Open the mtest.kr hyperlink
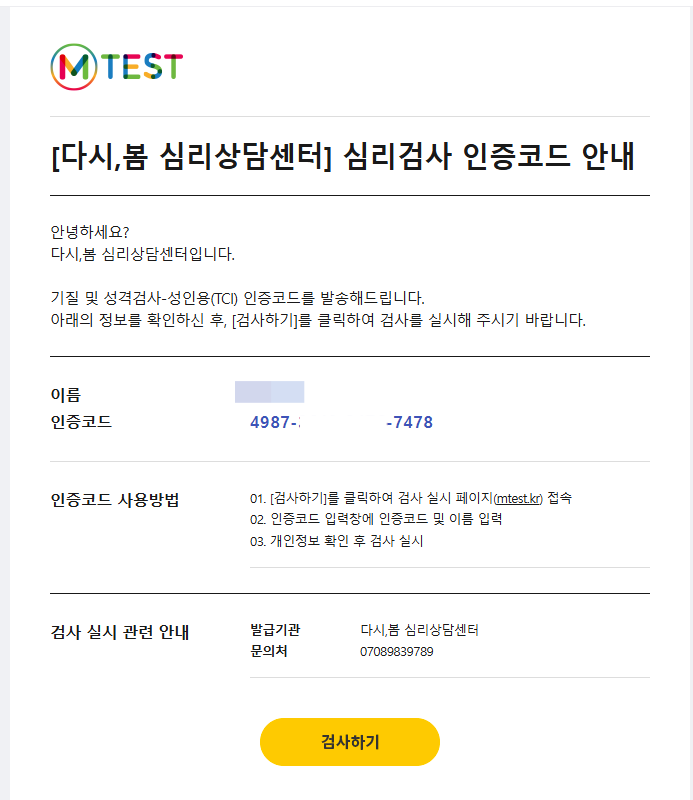 tap(518, 497)
